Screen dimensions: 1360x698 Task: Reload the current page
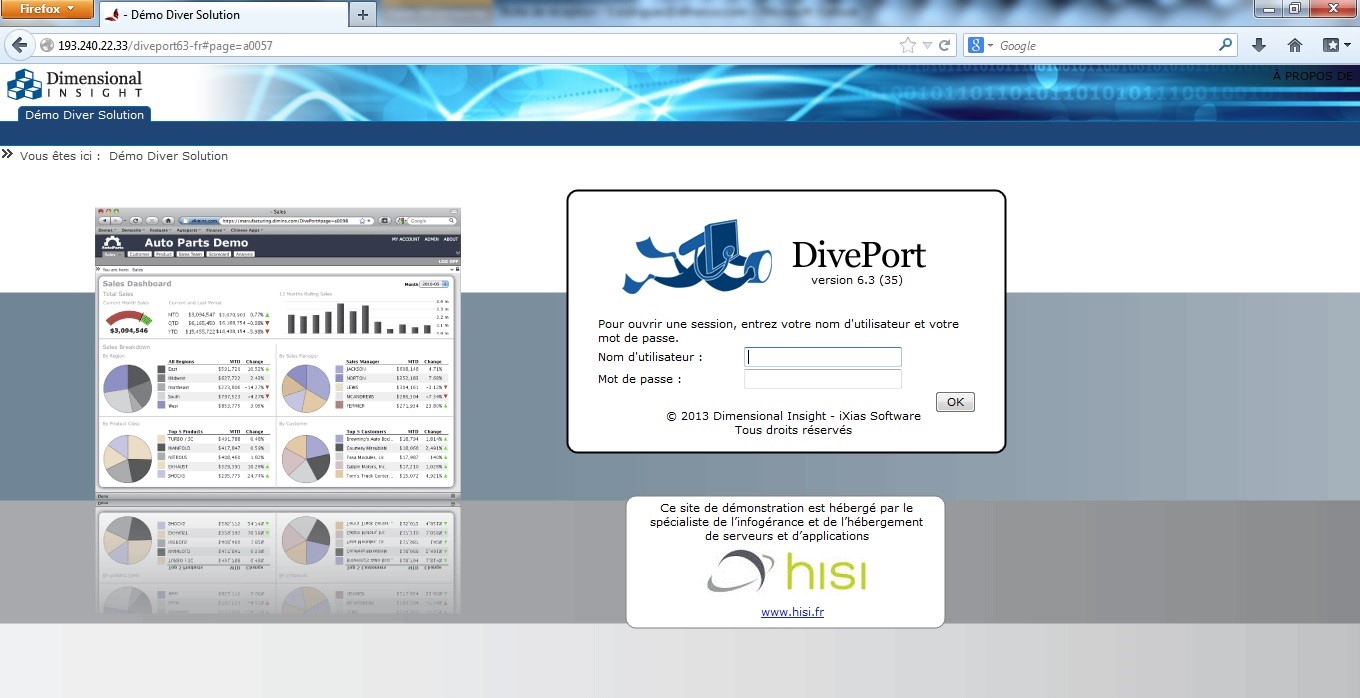(x=944, y=46)
